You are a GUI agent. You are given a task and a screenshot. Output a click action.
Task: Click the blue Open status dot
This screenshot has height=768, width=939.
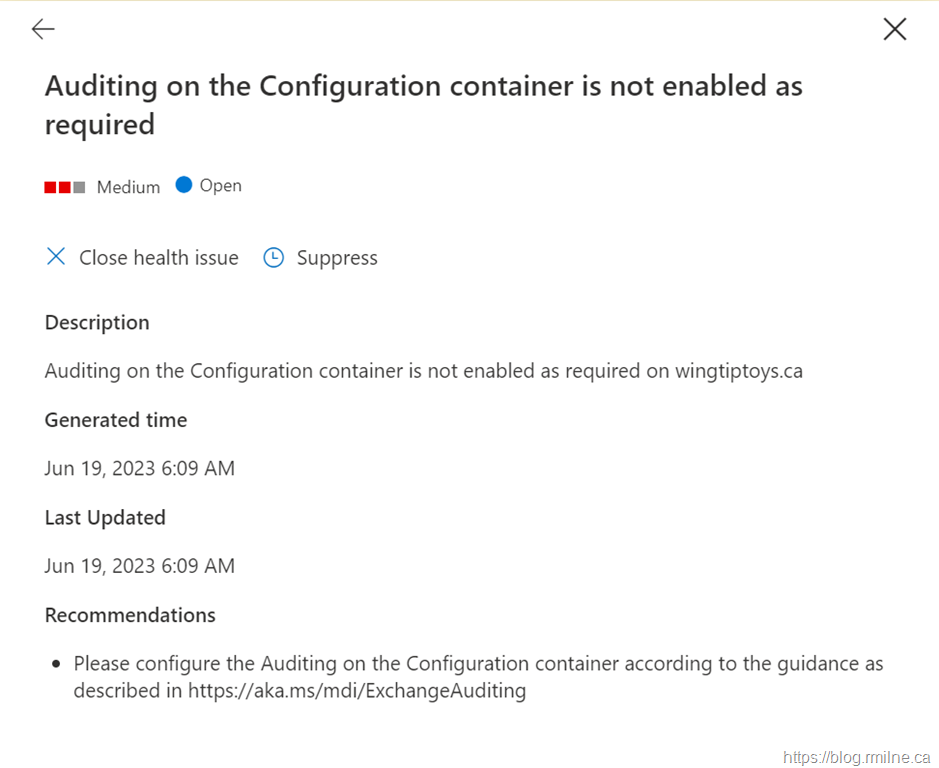coord(183,185)
